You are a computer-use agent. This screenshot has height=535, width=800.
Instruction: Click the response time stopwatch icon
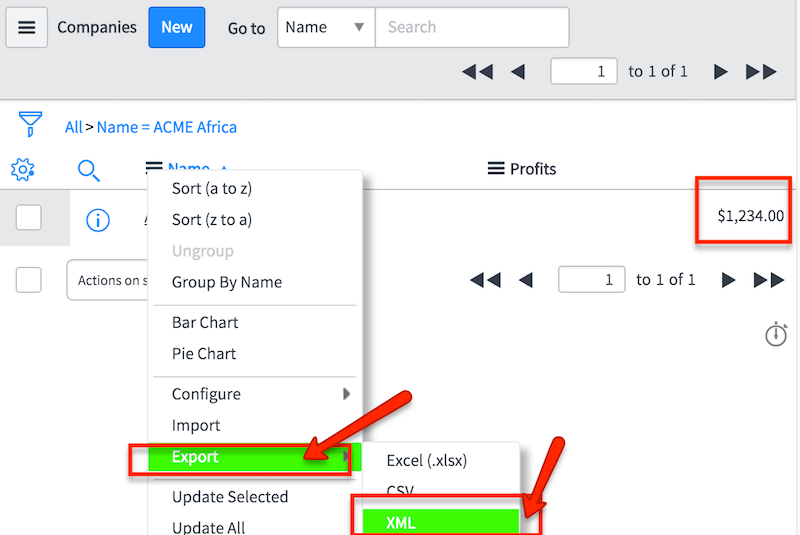776,334
